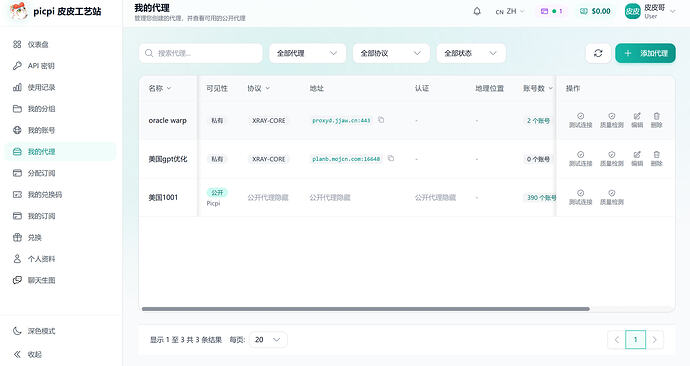This screenshot has height=366, width=690.
Task: Run quality check for 美国gpt优化
Action: pos(612,158)
